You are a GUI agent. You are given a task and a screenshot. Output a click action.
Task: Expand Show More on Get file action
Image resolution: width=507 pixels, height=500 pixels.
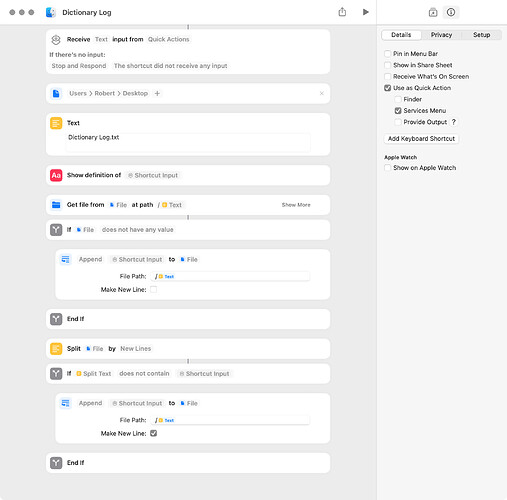click(x=296, y=205)
